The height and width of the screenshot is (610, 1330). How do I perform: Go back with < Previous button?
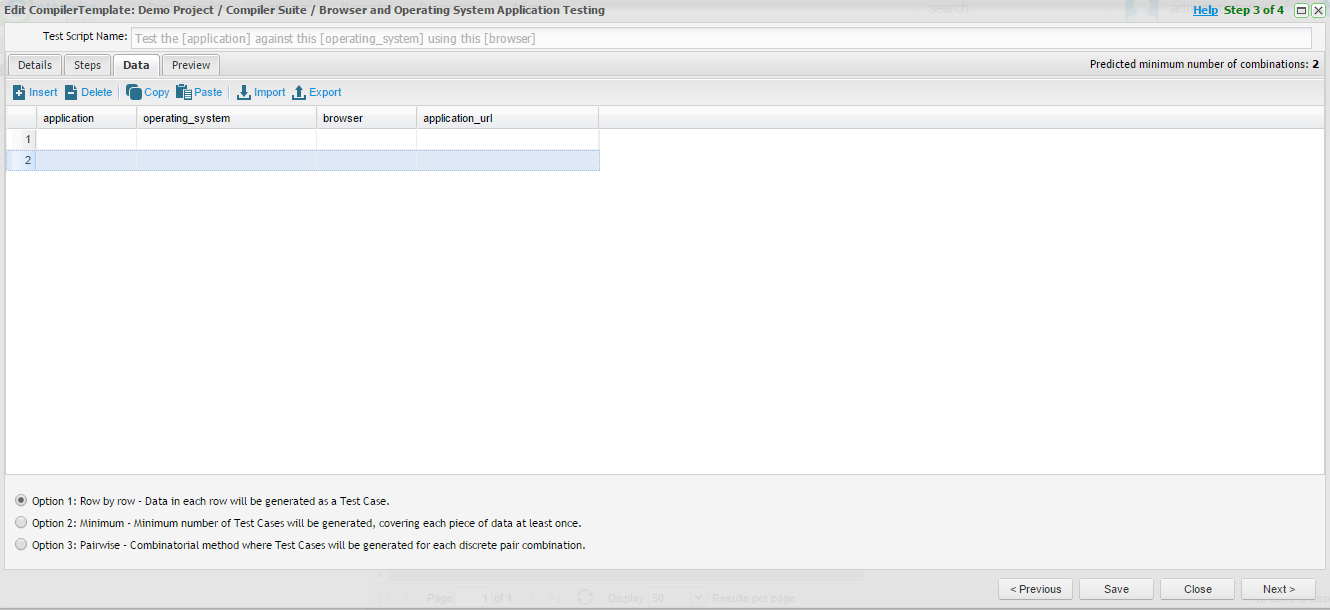click(1035, 589)
